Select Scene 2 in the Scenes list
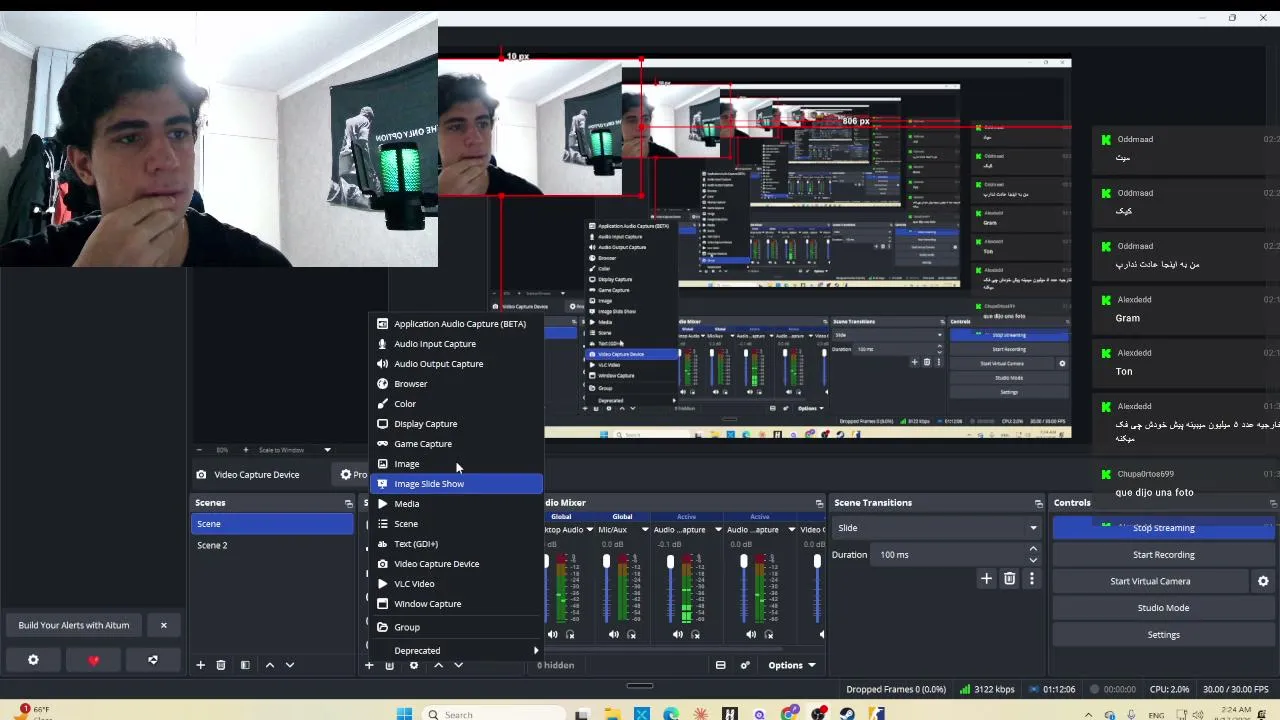 [272, 546]
